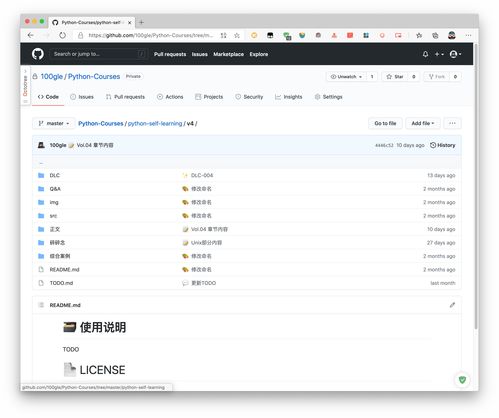Open the plus create-new dropdown

[x=439, y=54]
